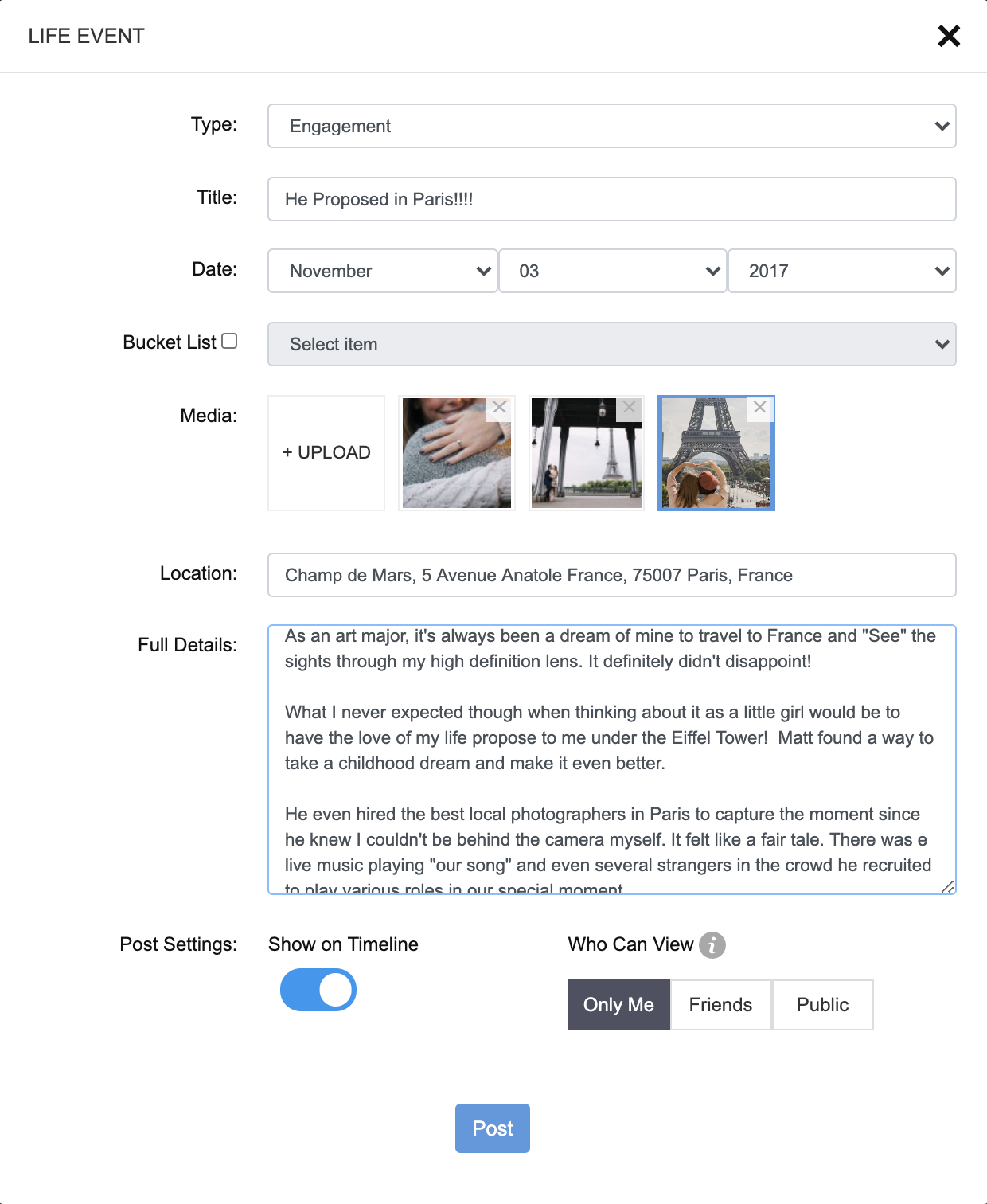The image size is (987, 1204).
Task: Set visibility to Public
Action: (822, 1005)
